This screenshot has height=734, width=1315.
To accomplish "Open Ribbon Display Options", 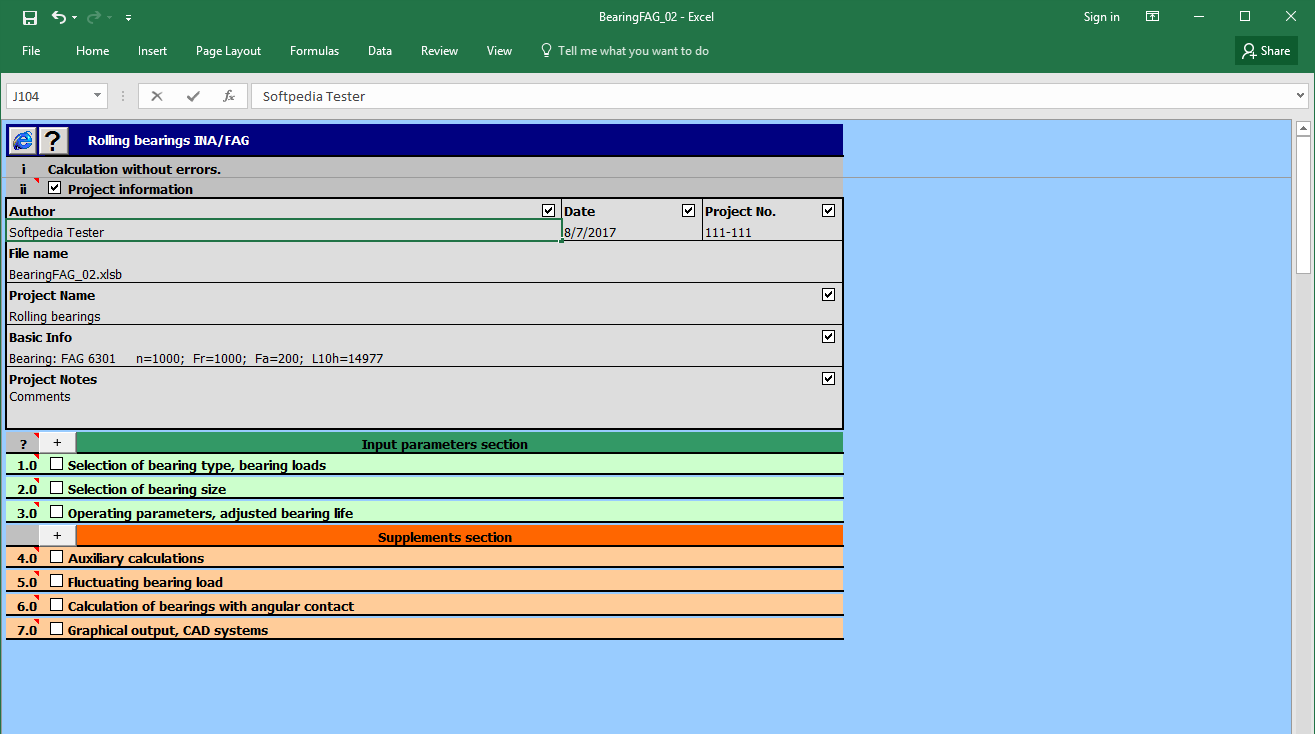I will click(x=1153, y=17).
